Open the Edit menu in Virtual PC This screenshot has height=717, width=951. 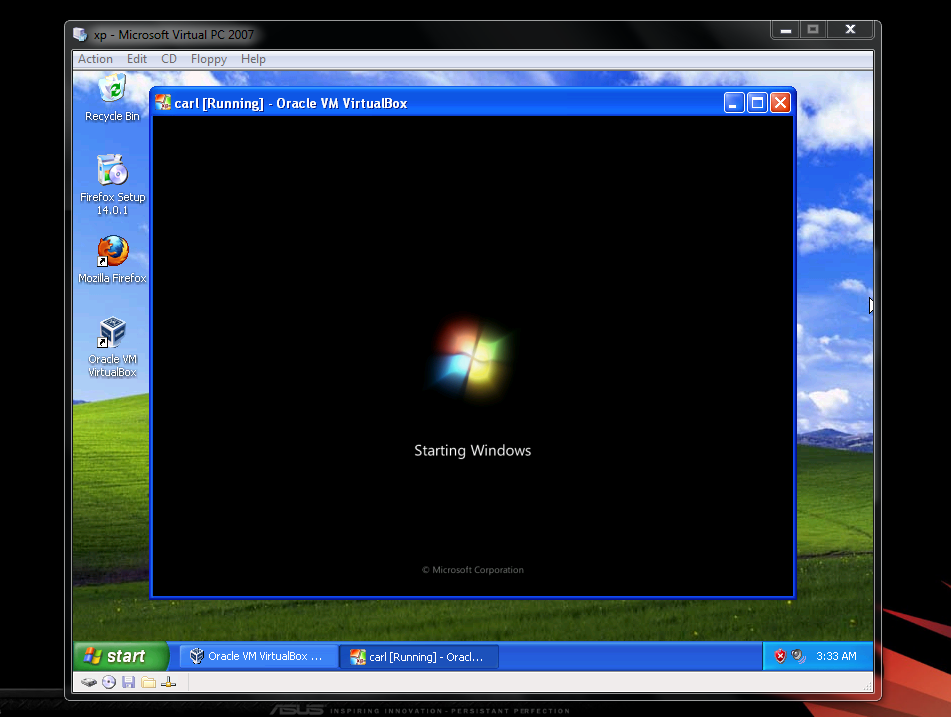coord(136,59)
